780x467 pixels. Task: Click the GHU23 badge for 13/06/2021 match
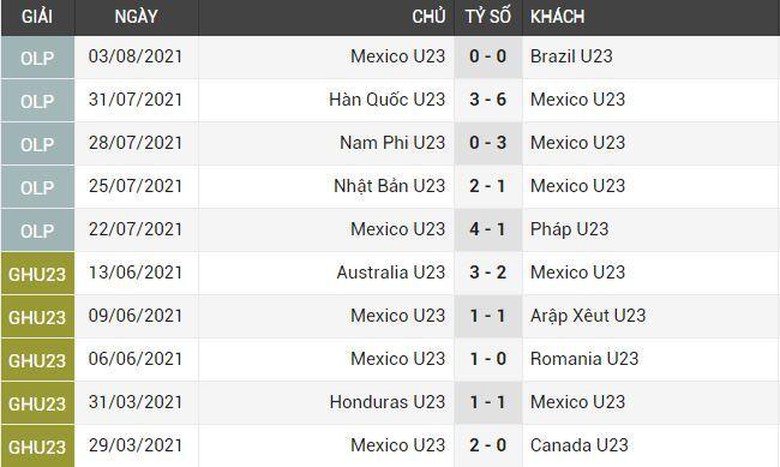pyautogui.click(x=37, y=272)
